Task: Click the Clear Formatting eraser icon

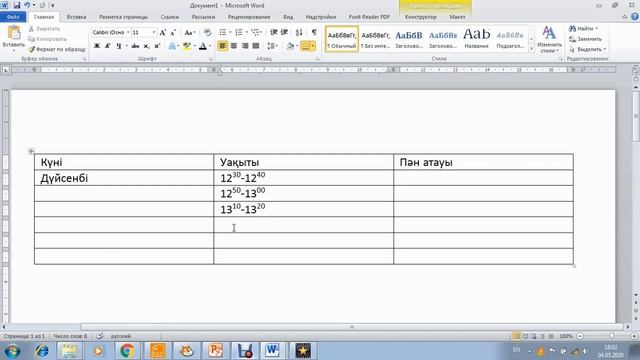Action: tap(207, 33)
